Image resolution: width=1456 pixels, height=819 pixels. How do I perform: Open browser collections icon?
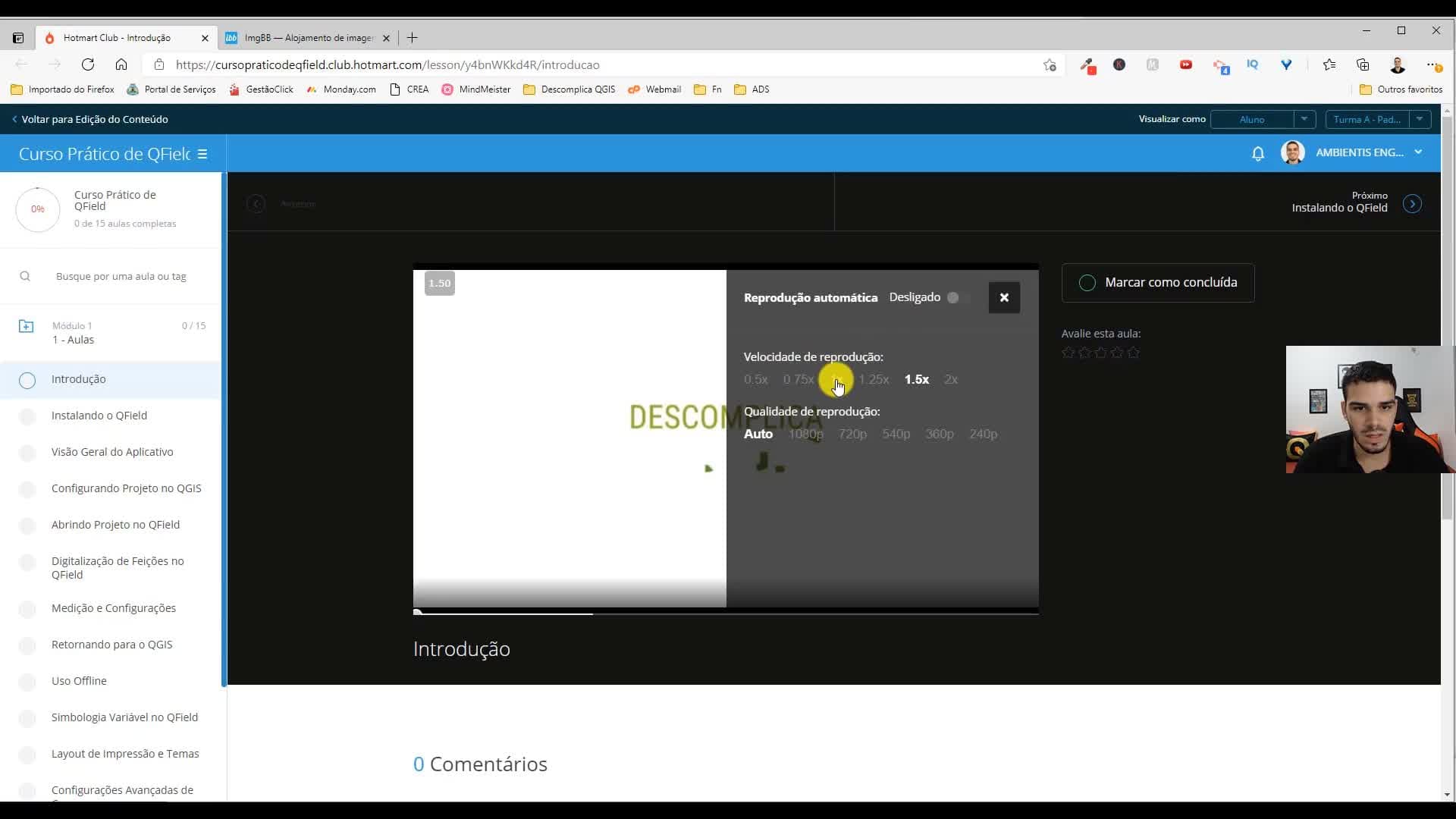click(1363, 65)
